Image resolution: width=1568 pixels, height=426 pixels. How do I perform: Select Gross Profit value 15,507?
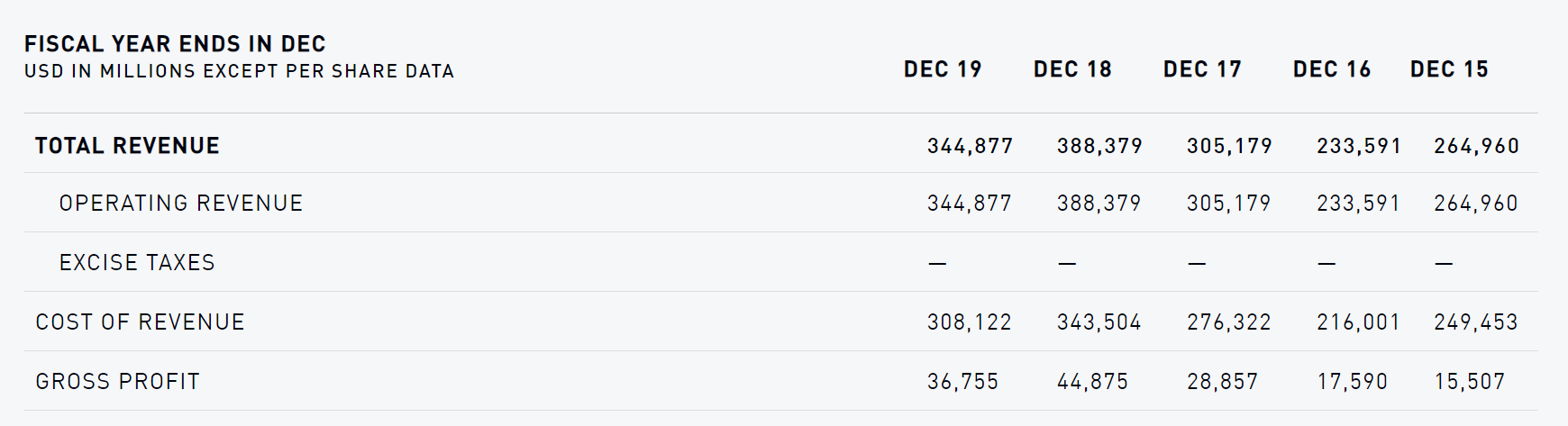(x=1470, y=382)
